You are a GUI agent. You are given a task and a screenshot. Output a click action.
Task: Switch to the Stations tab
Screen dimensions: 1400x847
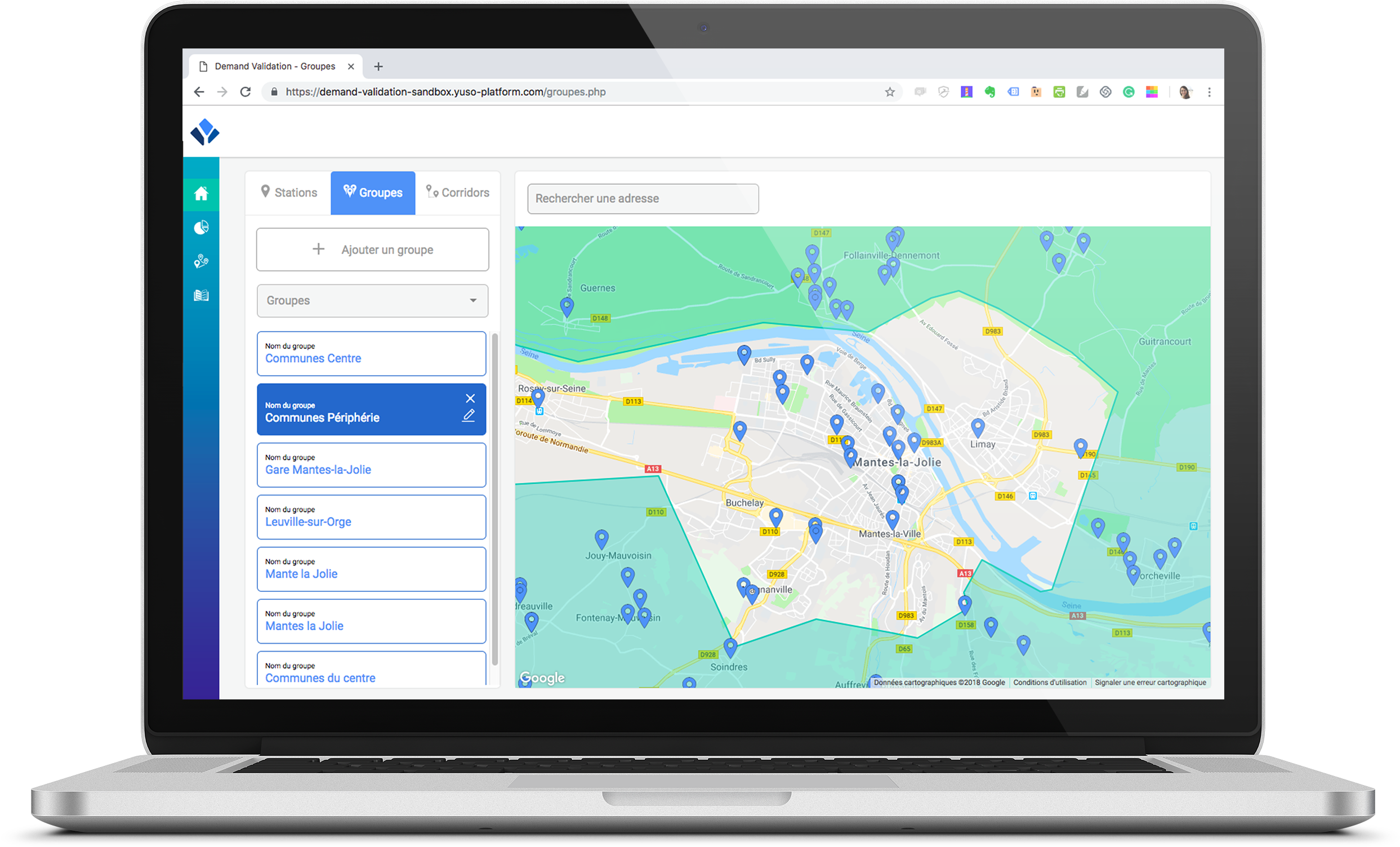pyautogui.click(x=288, y=193)
